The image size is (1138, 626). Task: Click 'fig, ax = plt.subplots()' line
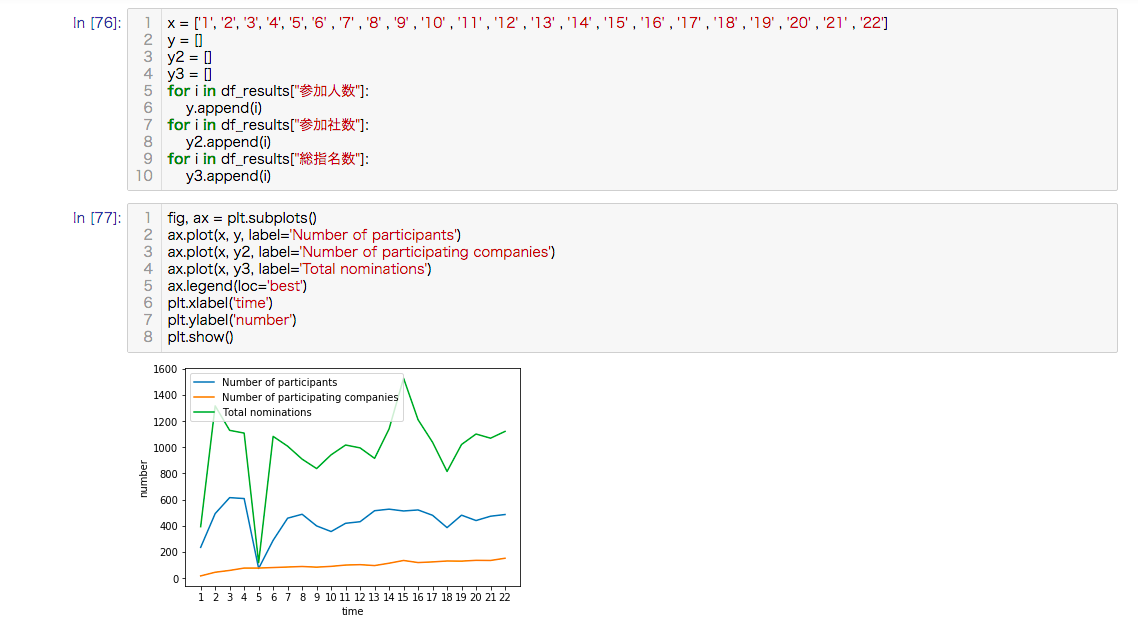242,218
